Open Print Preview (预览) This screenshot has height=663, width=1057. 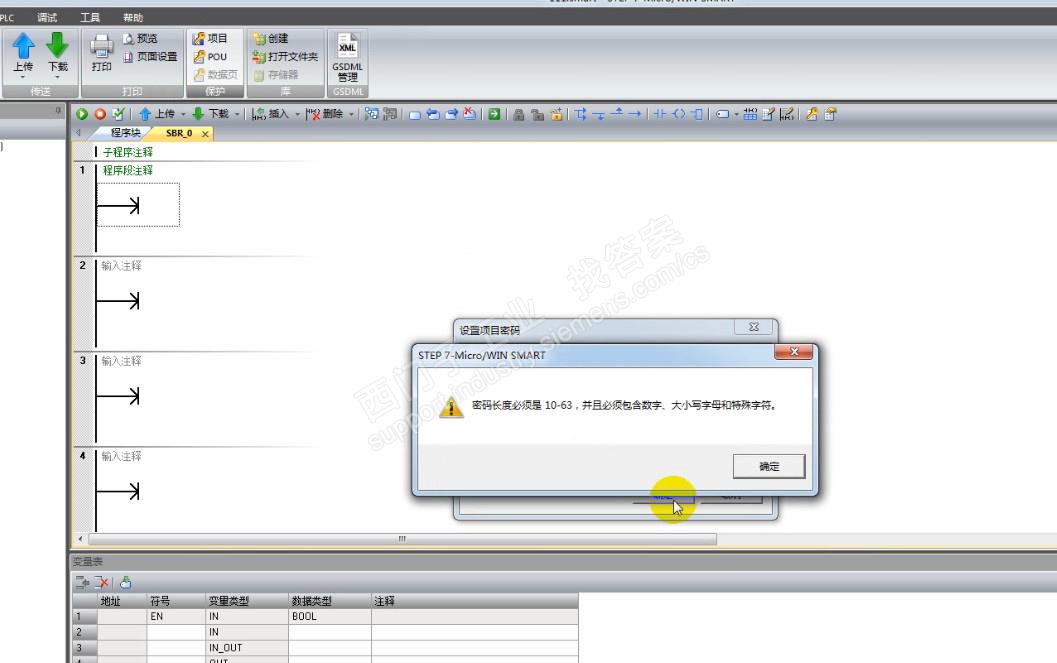click(x=140, y=38)
